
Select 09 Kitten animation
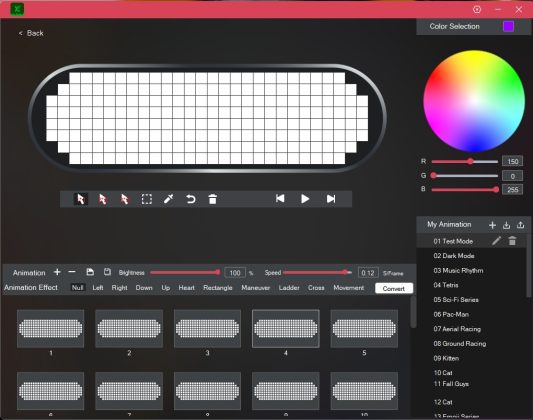point(446,358)
